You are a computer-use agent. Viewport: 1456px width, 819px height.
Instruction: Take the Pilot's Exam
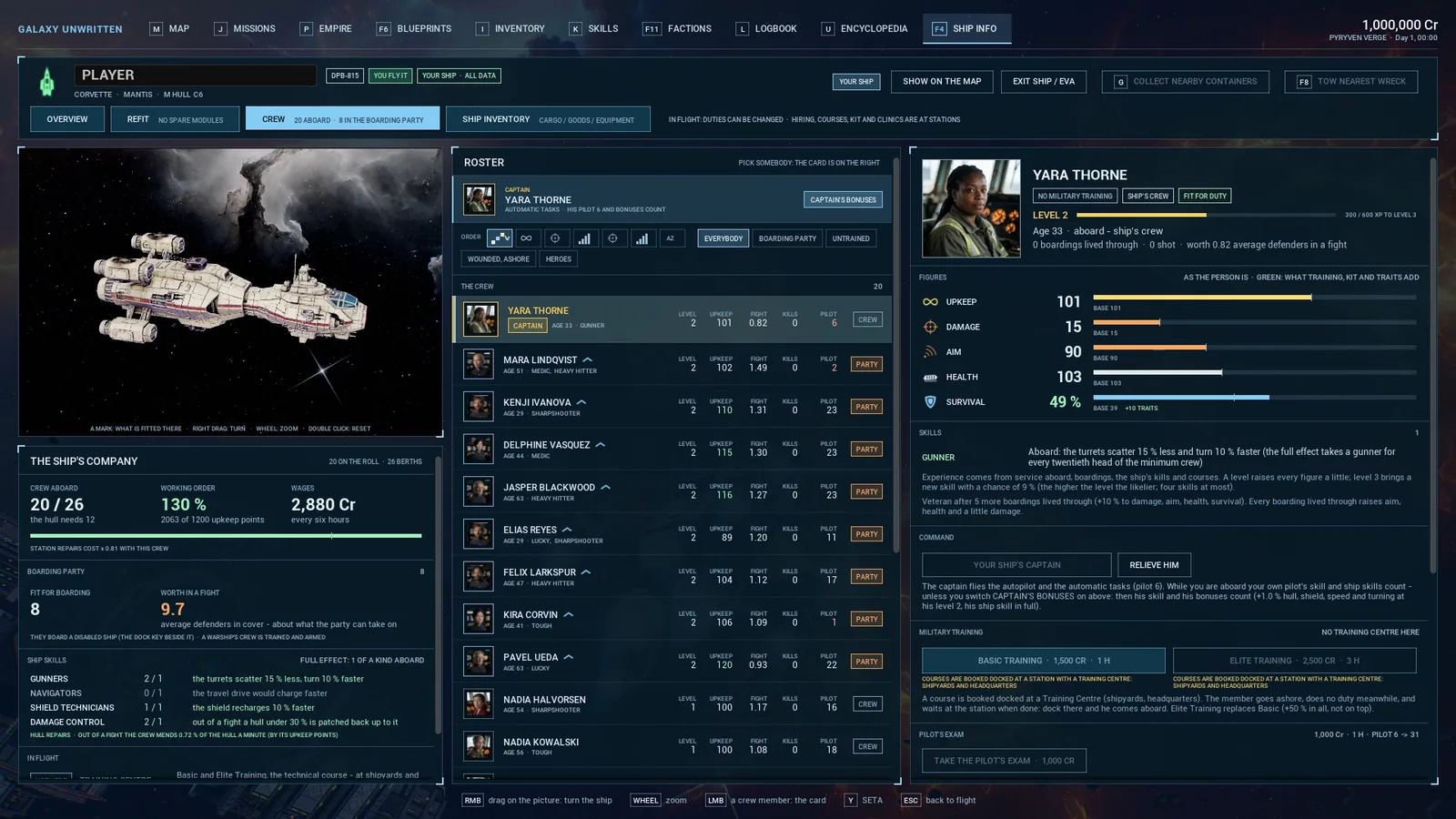pyautogui.click(x=1004, y=761)
